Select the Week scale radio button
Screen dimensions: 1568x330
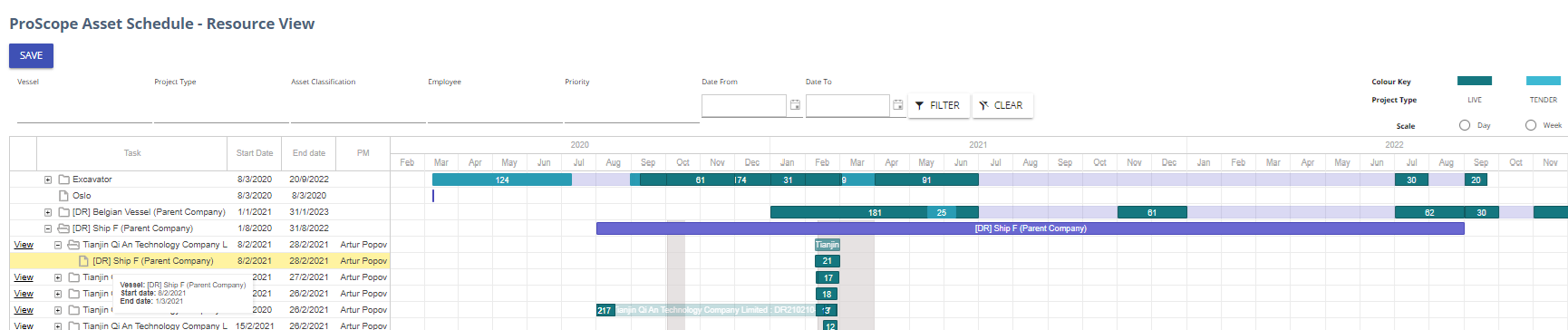click(x=1531, y=125)
